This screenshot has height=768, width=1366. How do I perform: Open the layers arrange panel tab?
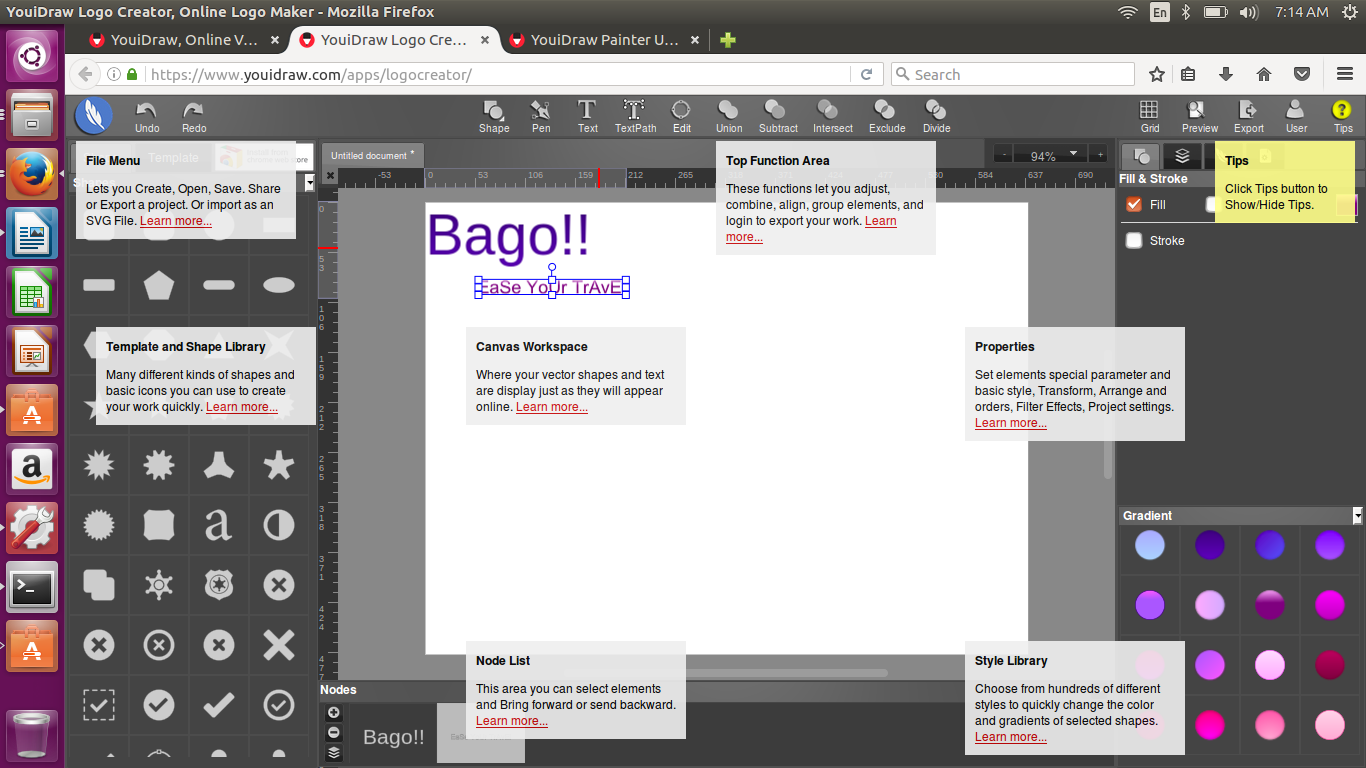[x=1182, y=156]
